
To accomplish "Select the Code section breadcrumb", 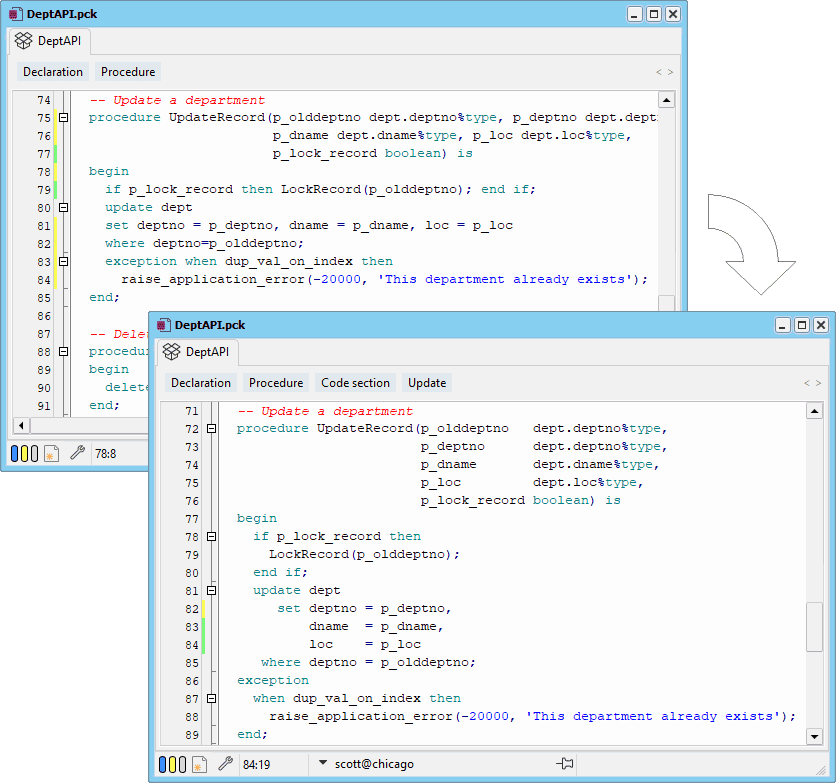I will click(x=355, y=383).
